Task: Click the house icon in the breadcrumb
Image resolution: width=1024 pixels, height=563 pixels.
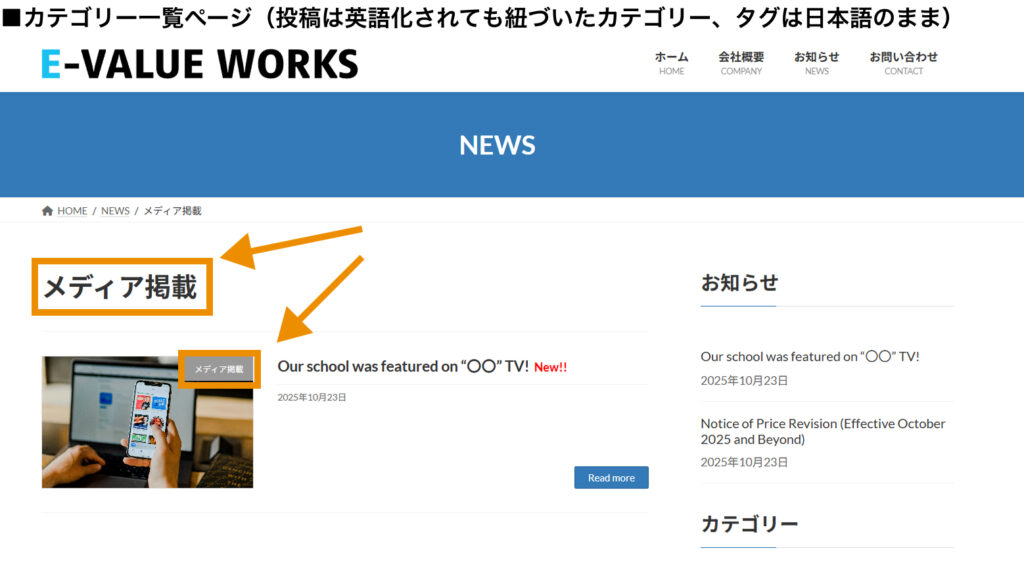Action: pyautogui.click(x=47, y=211)
